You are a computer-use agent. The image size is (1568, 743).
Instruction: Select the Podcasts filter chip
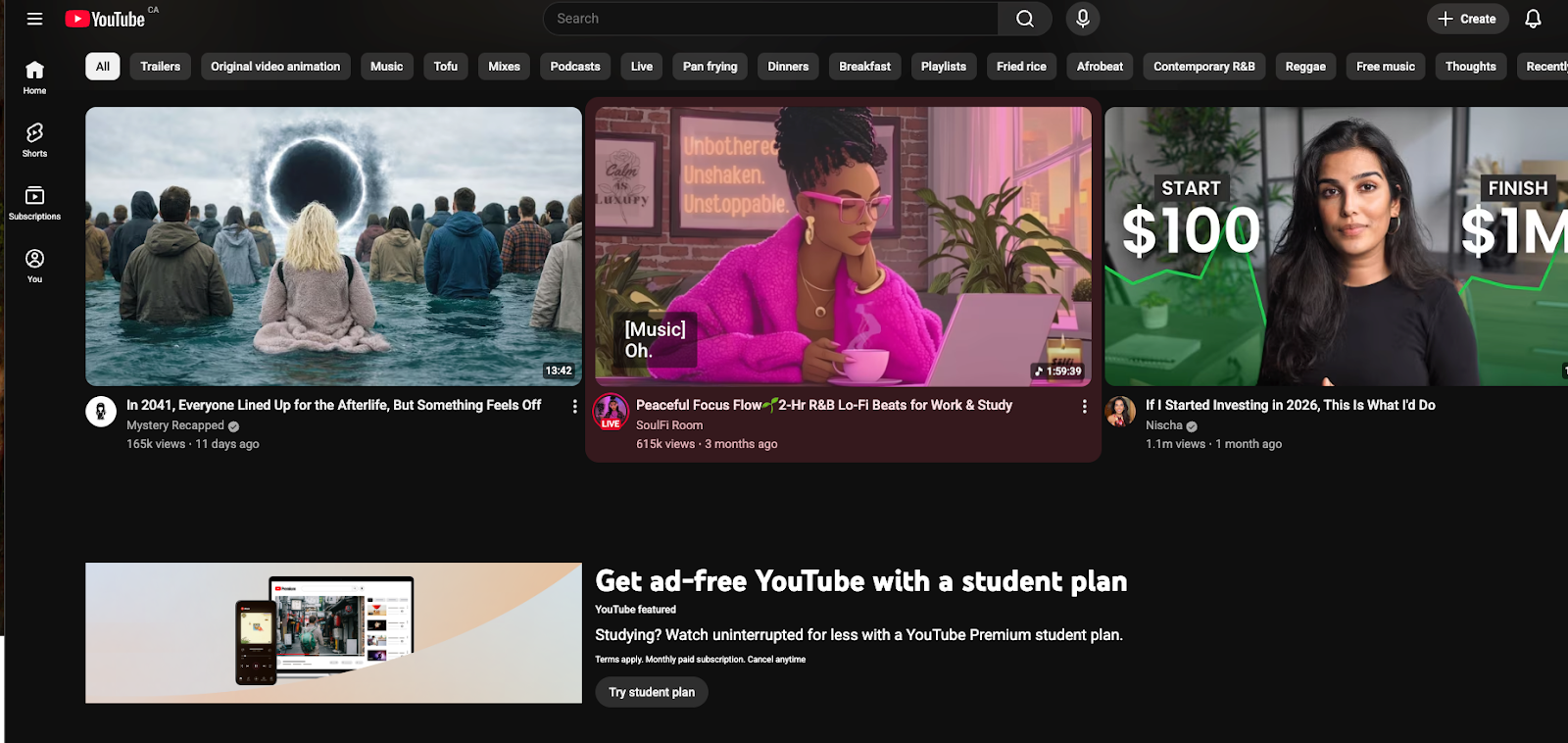point(575,67)
